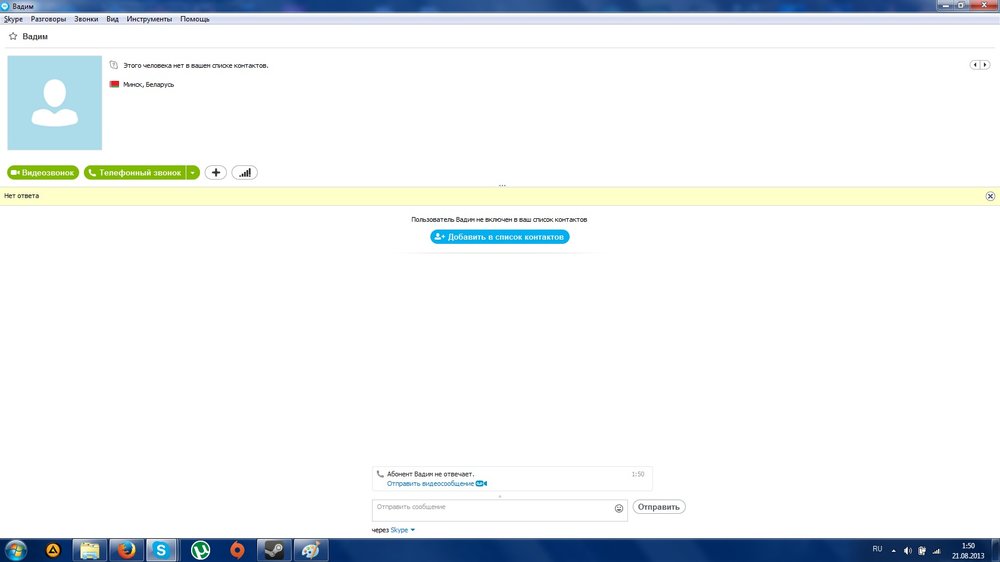Image resolution: width=1000 pixels, height=562 pixels.
Task: Open the emoticon smiley picker
Action: (x=619, y=508)
